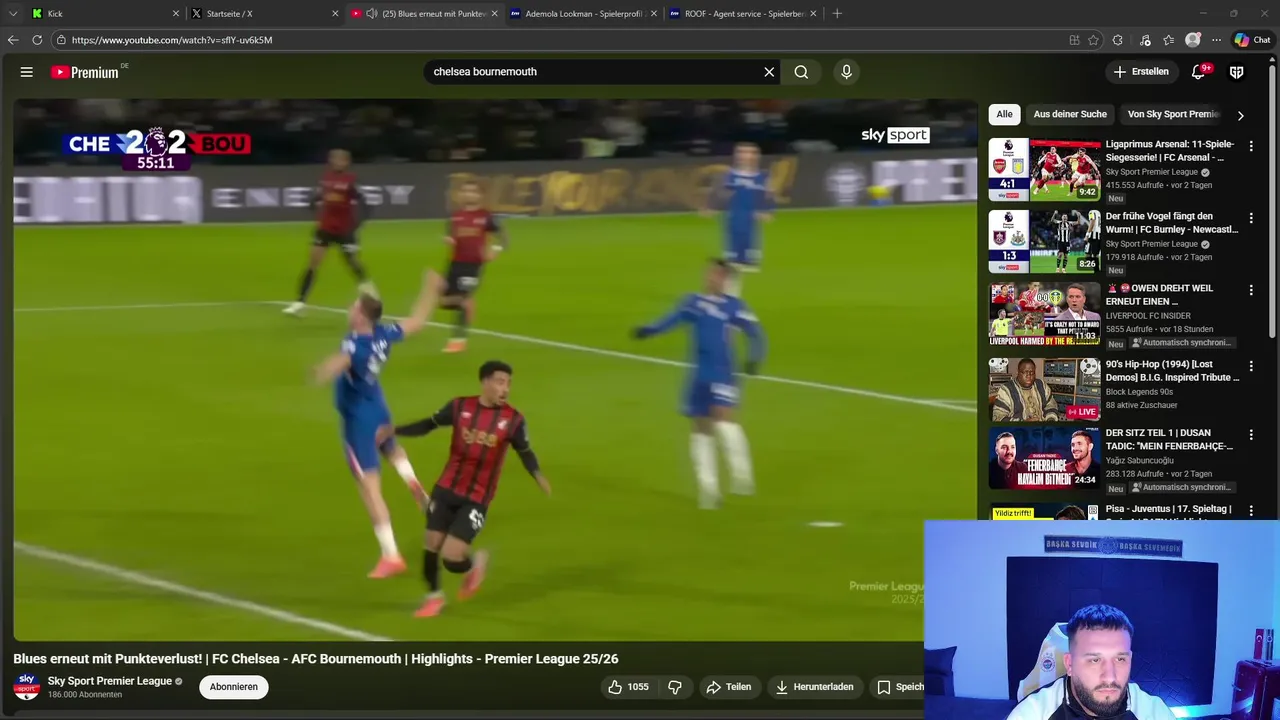Select the Aus deiner Suche chip
This screenshot has height=720, width=1280.
[x=1070, y=114]
